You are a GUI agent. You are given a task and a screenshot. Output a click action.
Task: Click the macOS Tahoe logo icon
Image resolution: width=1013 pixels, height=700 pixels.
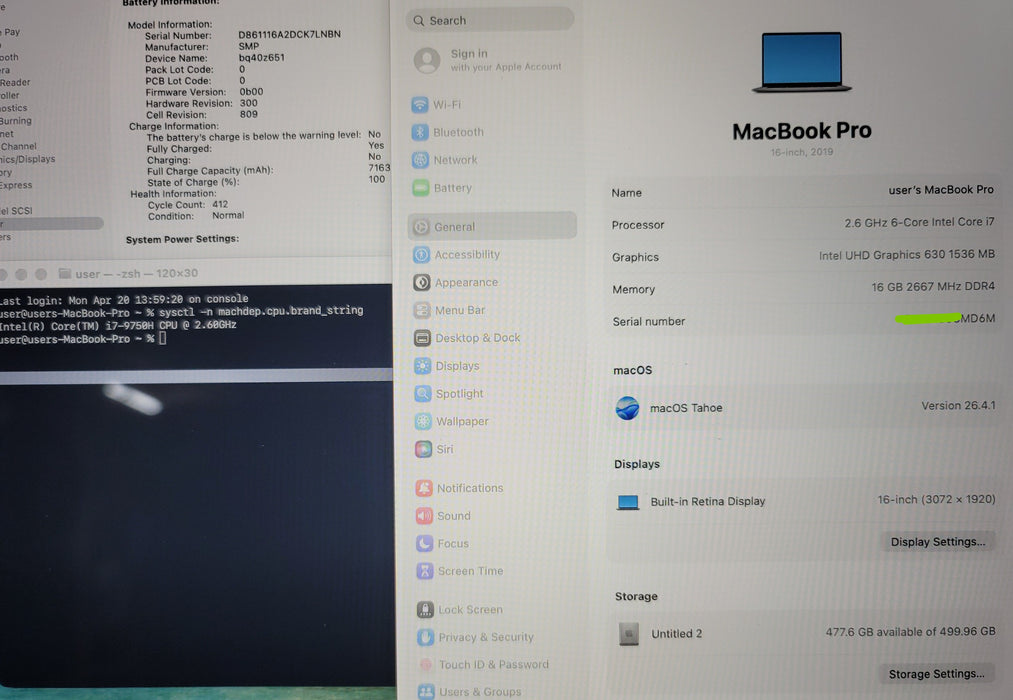click(627, 408)
